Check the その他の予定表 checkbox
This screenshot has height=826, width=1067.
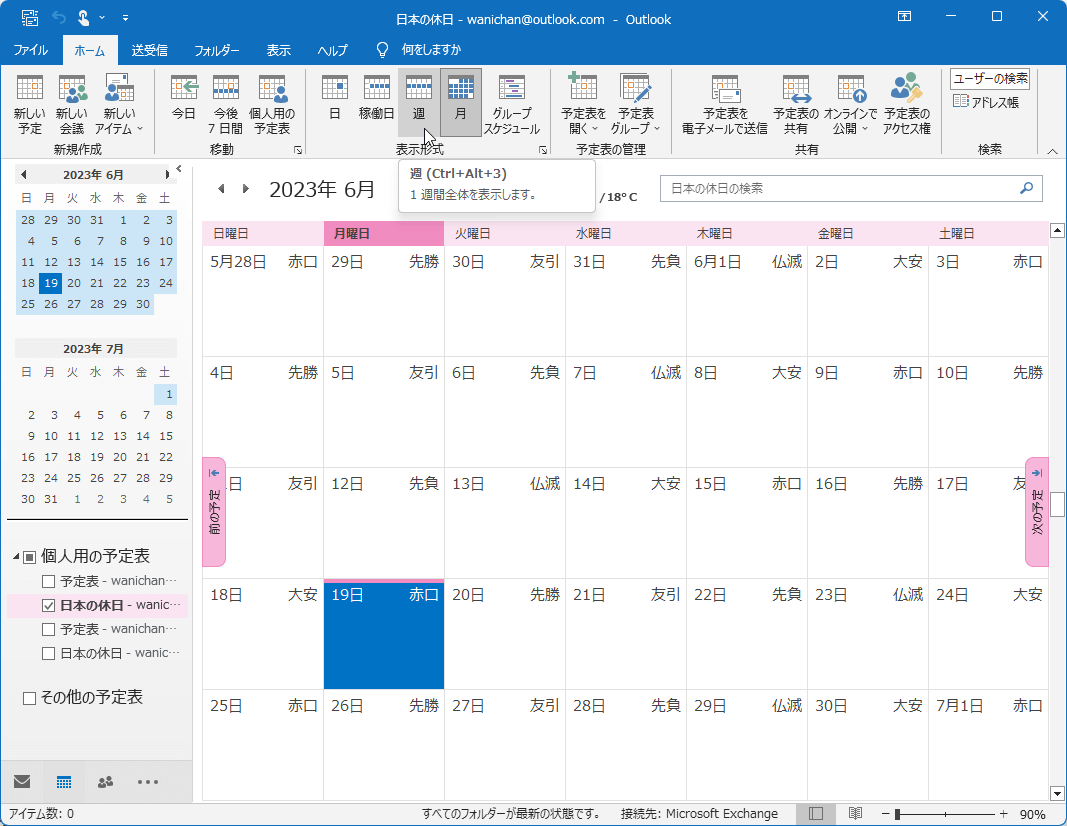click(30, 698)
